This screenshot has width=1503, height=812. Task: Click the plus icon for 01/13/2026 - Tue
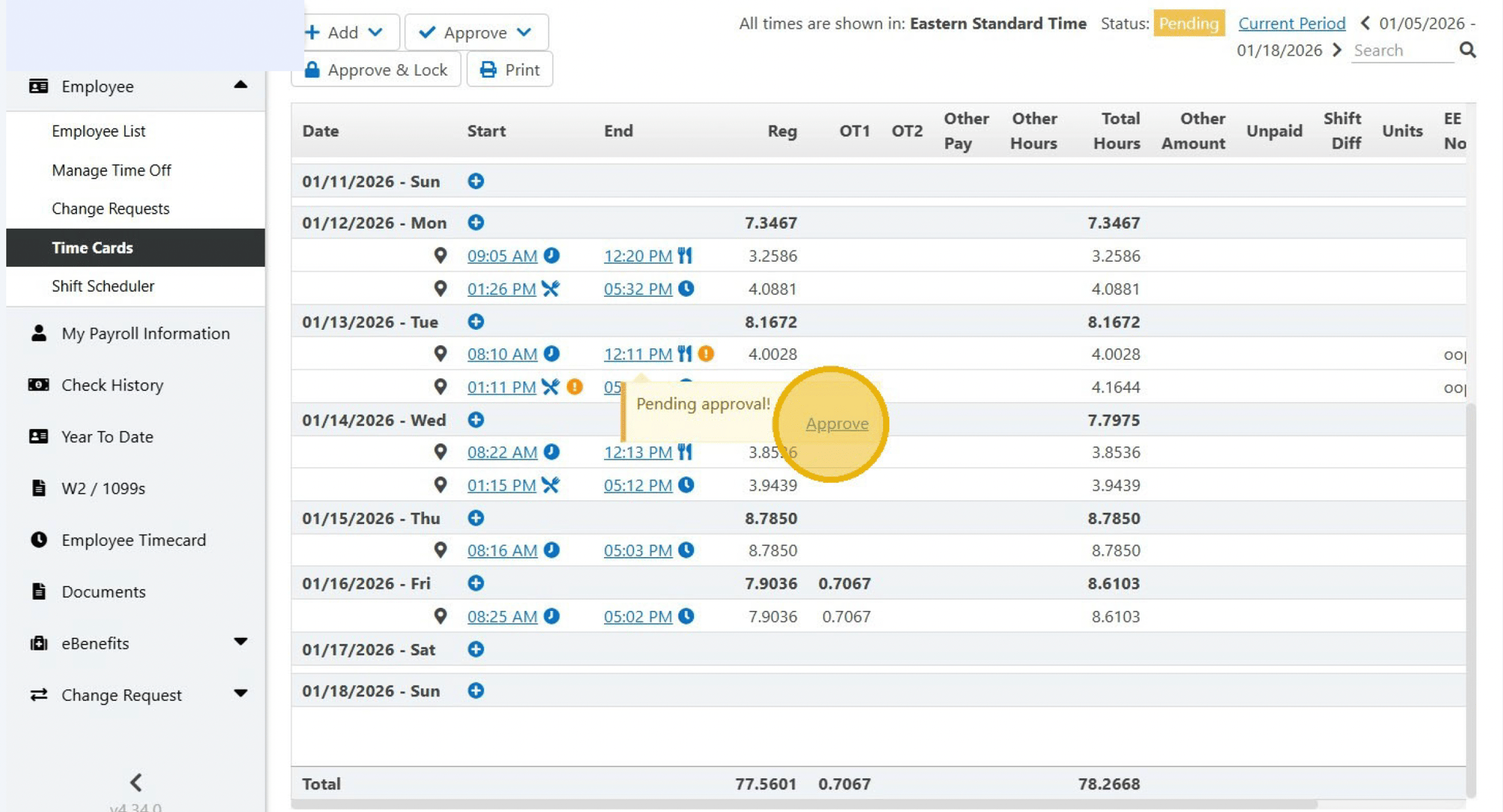476,322
